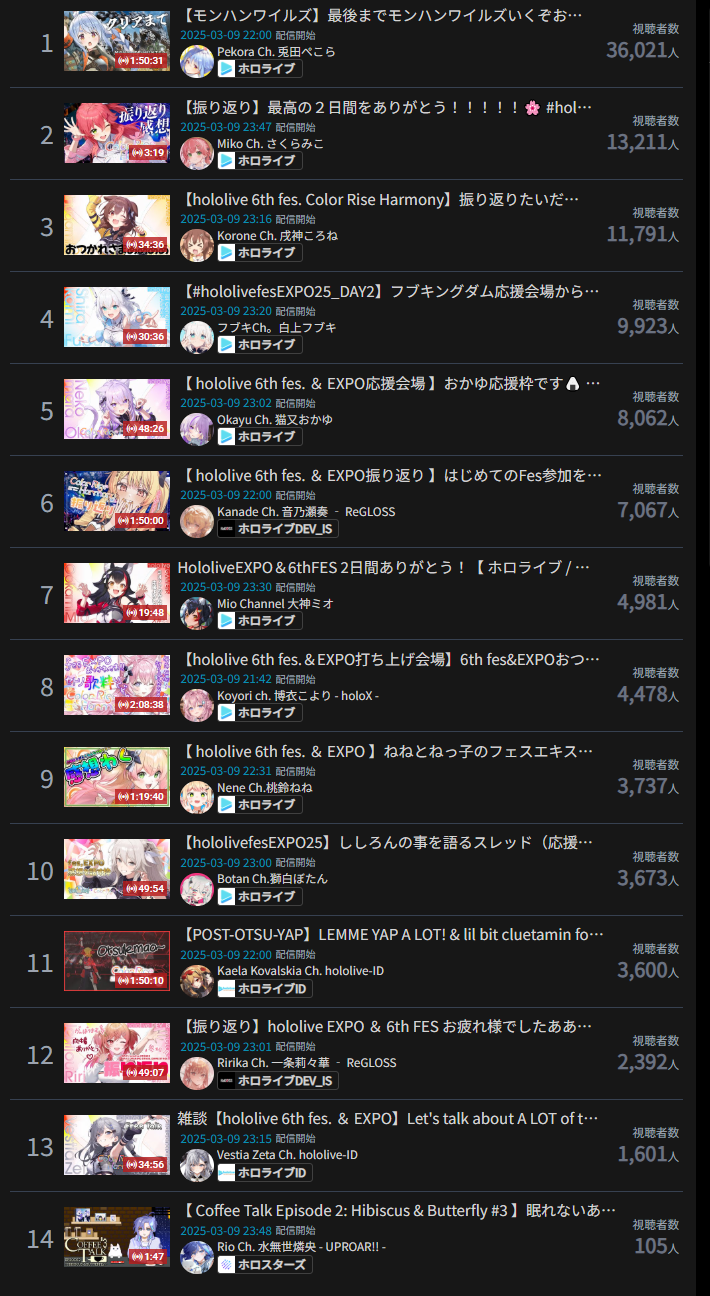The height and width of the screenshot is (1296, 710).
Task: Click ホロライブDEV_IS tag under Kanade Ch.
Action: click(x=278, y=529)
